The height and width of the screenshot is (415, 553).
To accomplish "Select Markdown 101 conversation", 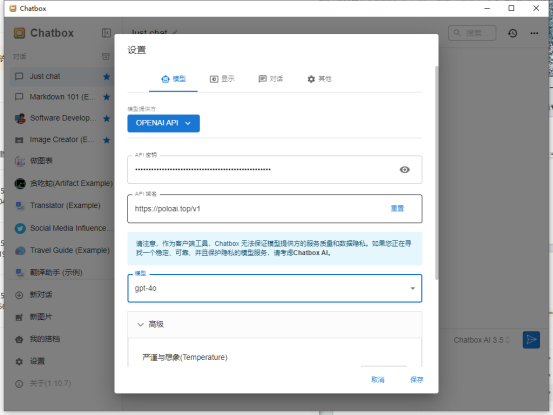I will 62,97.
